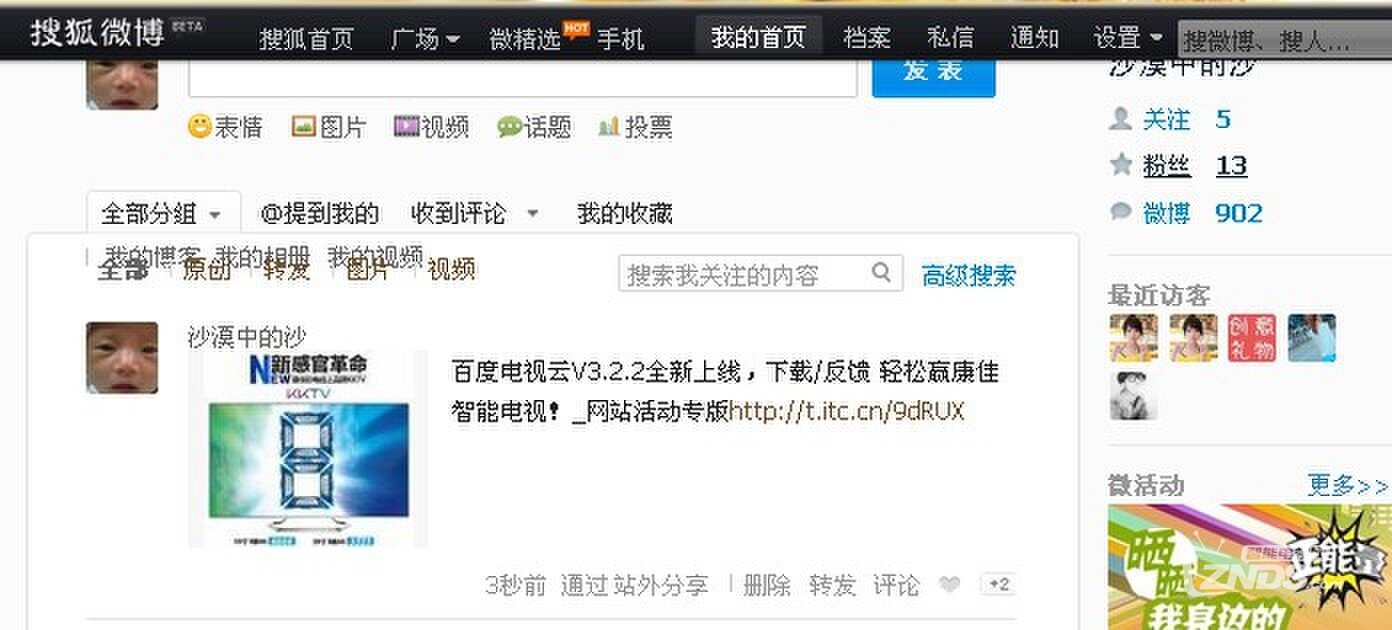Like the post with the heart icon
The width and height of the screenshot is (1392, 630).
[949, 585]
